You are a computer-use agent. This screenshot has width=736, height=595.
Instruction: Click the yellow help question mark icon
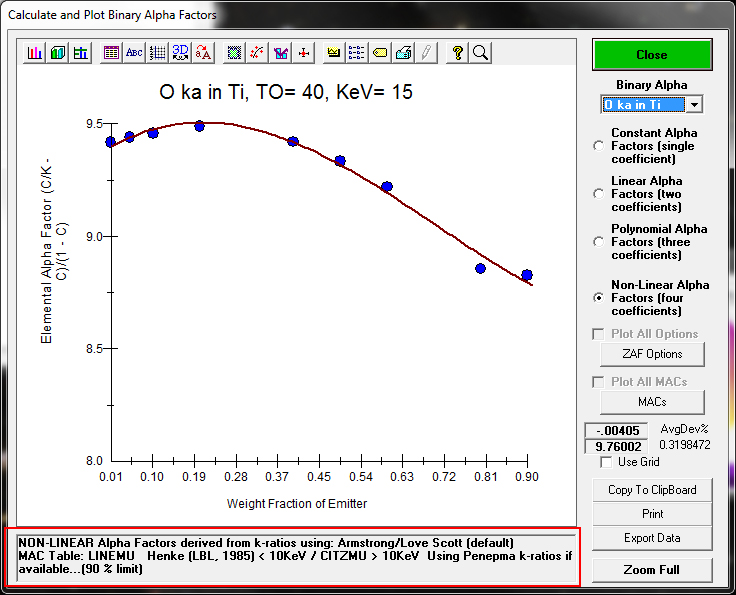point(457,53)
